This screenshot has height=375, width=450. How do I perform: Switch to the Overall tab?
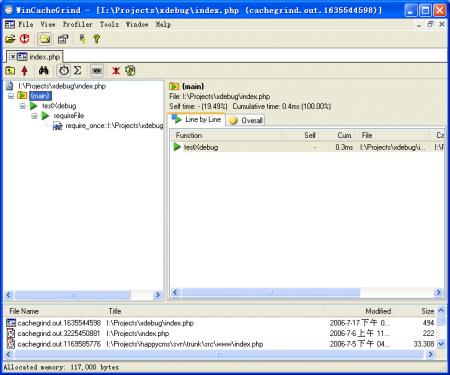246,120
